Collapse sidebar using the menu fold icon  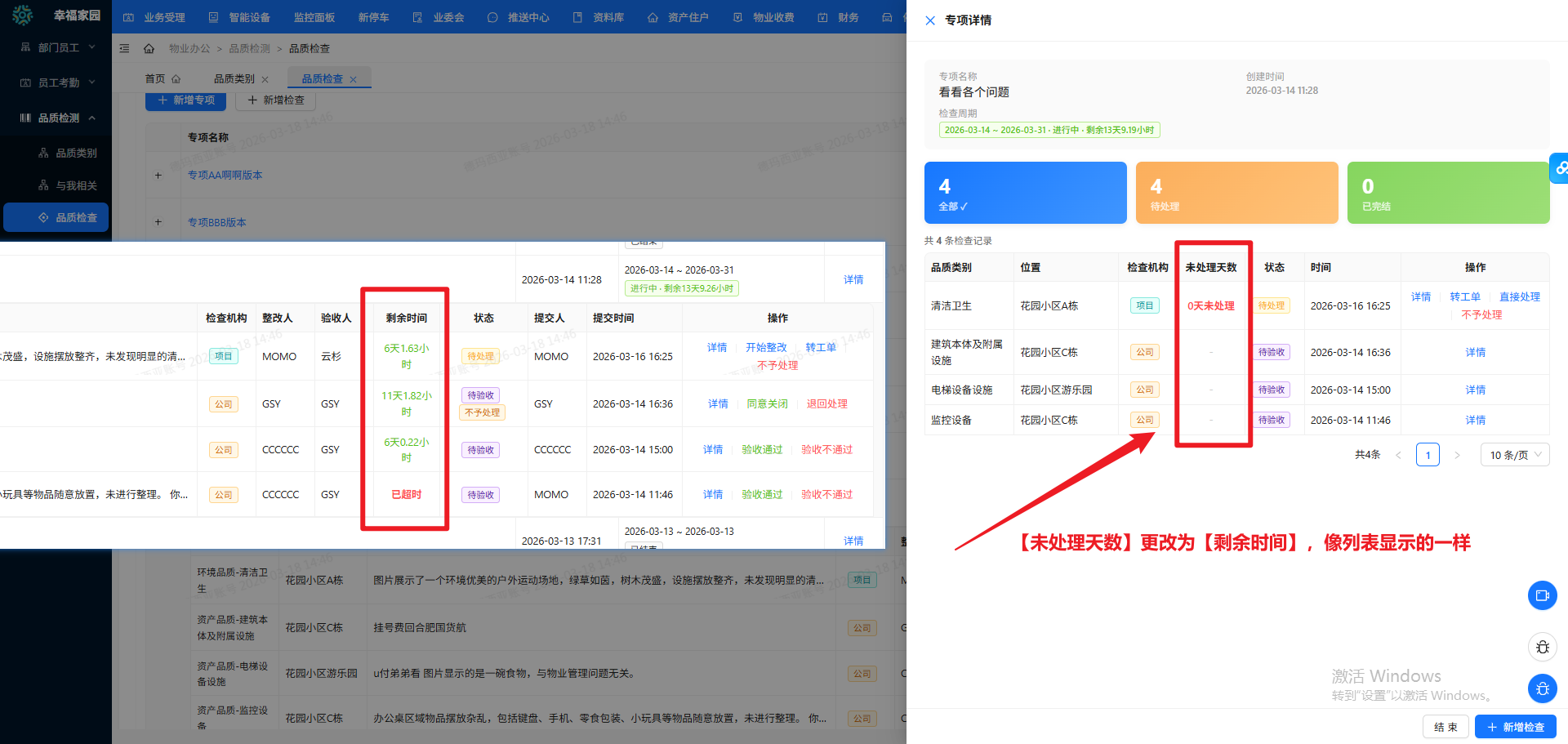(x=125, y=49)
